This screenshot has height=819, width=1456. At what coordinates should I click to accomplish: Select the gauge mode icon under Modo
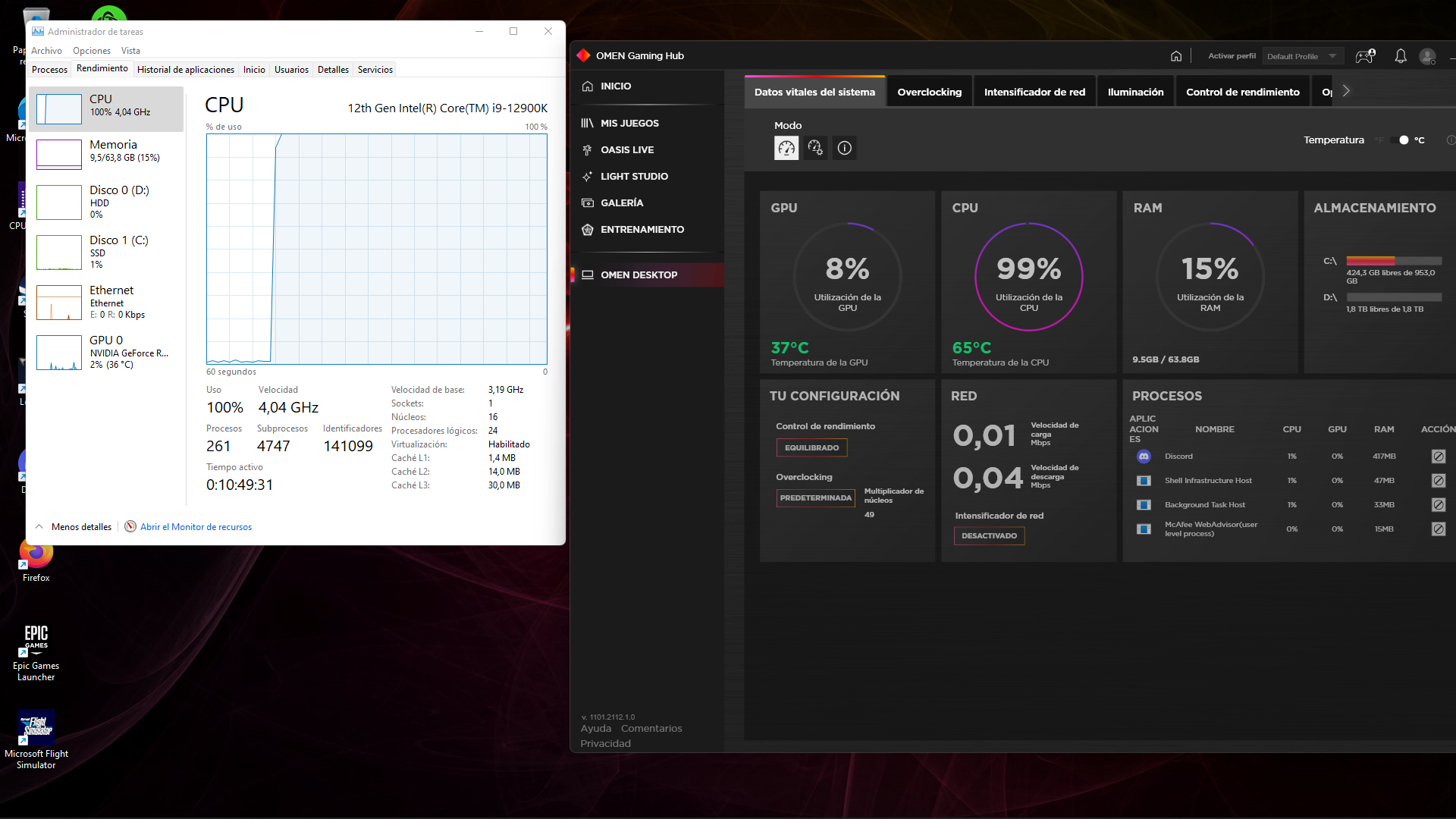coord(786,148)
